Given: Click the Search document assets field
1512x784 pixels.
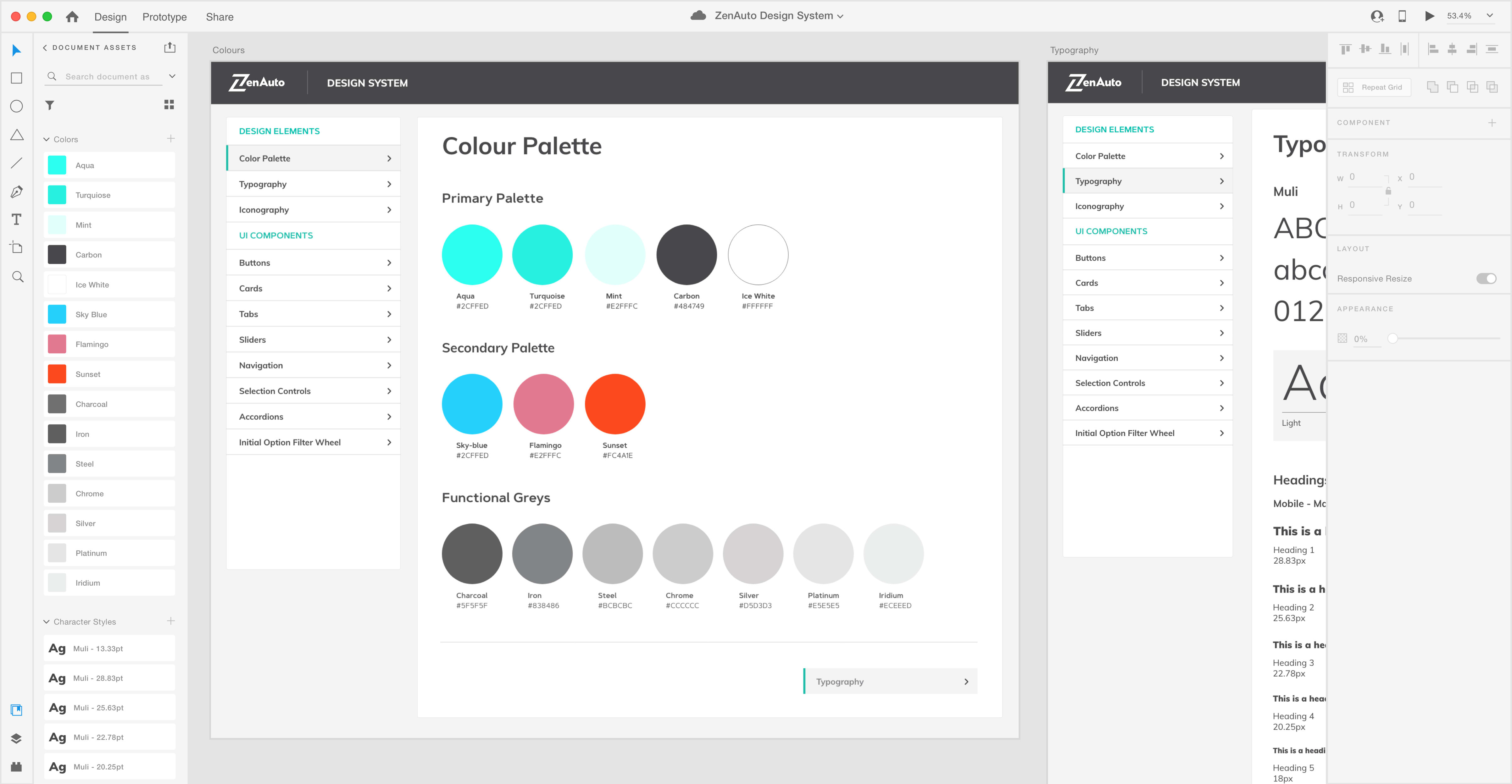Looking at the screenshot, I should point(108,76).
